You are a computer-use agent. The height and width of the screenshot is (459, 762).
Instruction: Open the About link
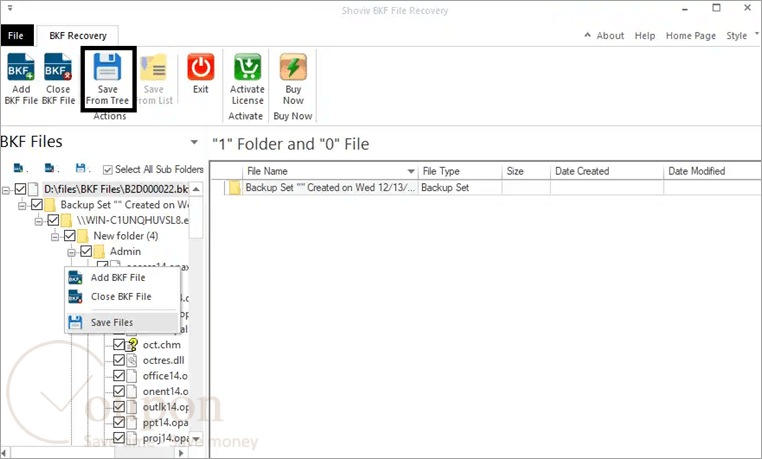[x=610, y=35]
